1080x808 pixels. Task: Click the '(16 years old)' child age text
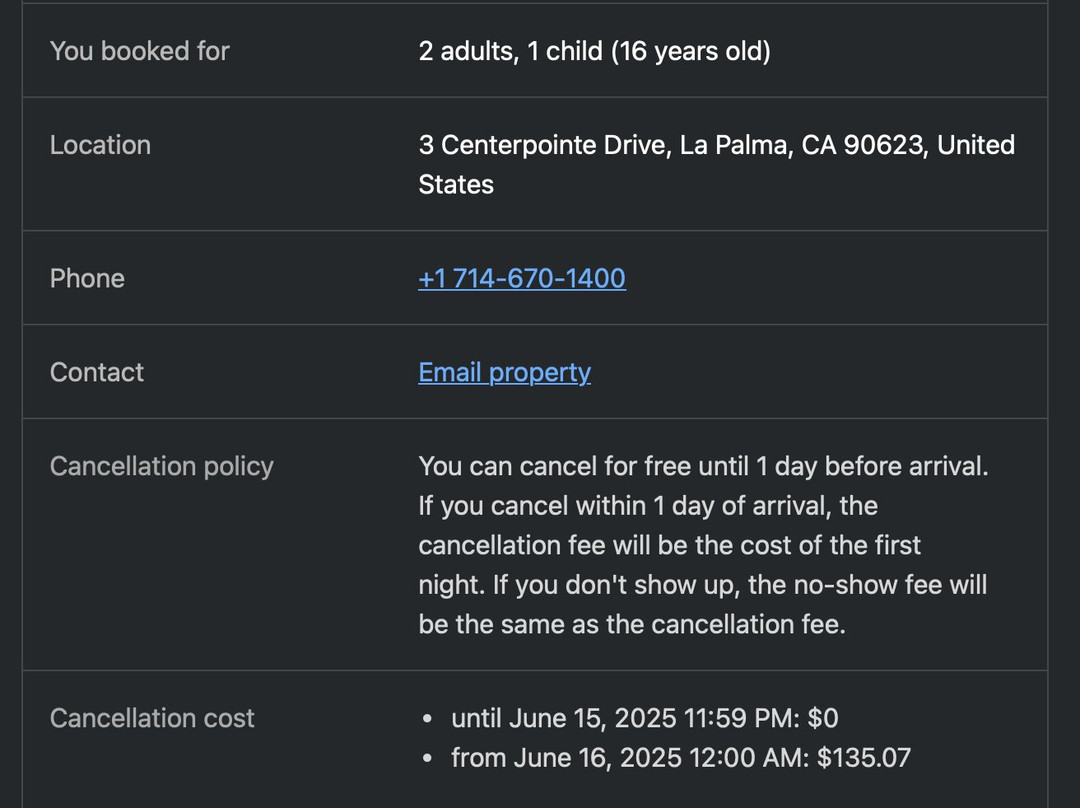coord(691,51)
